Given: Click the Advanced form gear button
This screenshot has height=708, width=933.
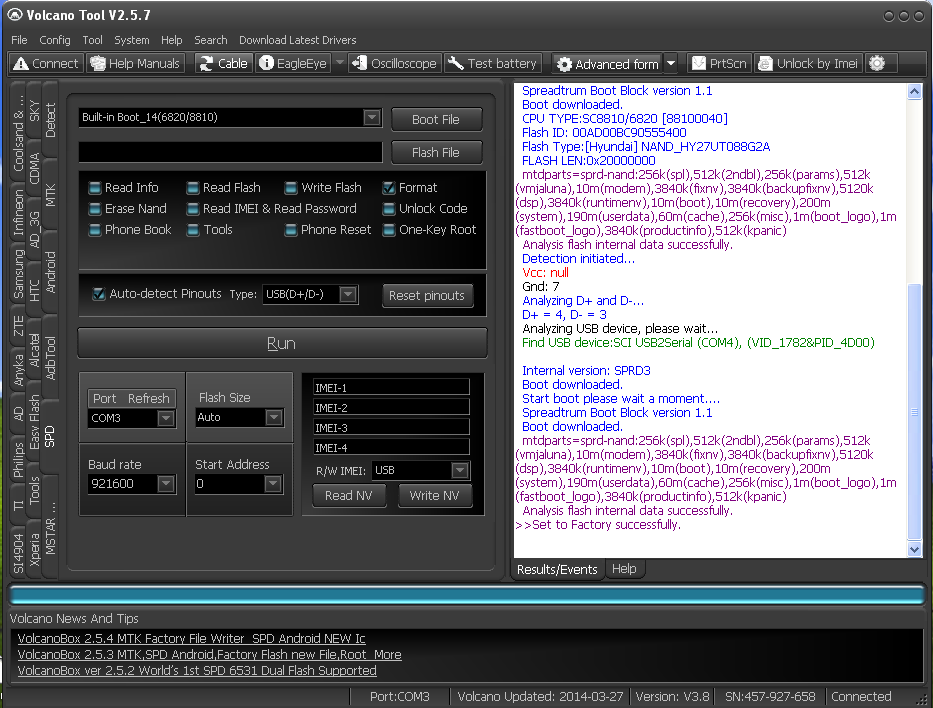Looking at the screenshot, I should 608,64.
